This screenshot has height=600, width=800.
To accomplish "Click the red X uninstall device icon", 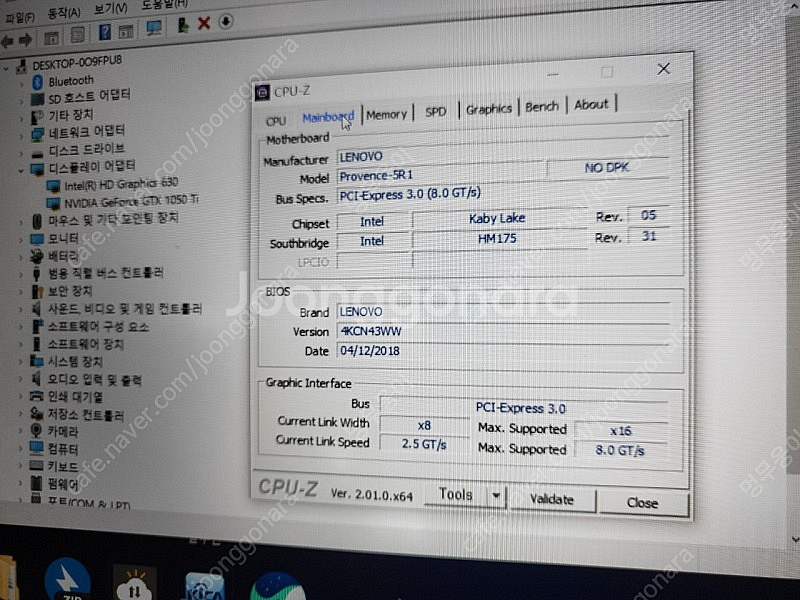I will click(204, 23).
